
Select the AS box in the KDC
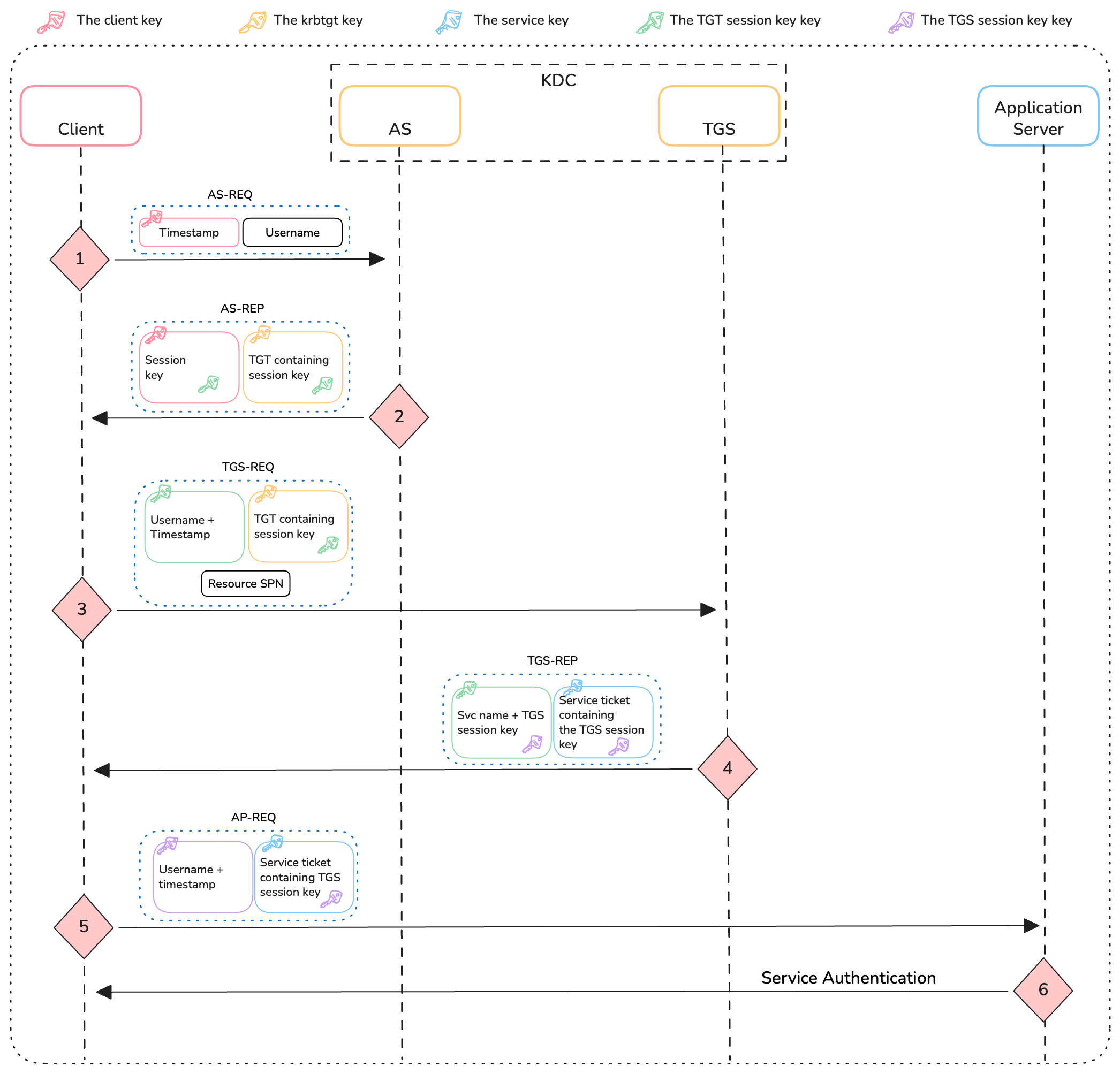point(400,116)
